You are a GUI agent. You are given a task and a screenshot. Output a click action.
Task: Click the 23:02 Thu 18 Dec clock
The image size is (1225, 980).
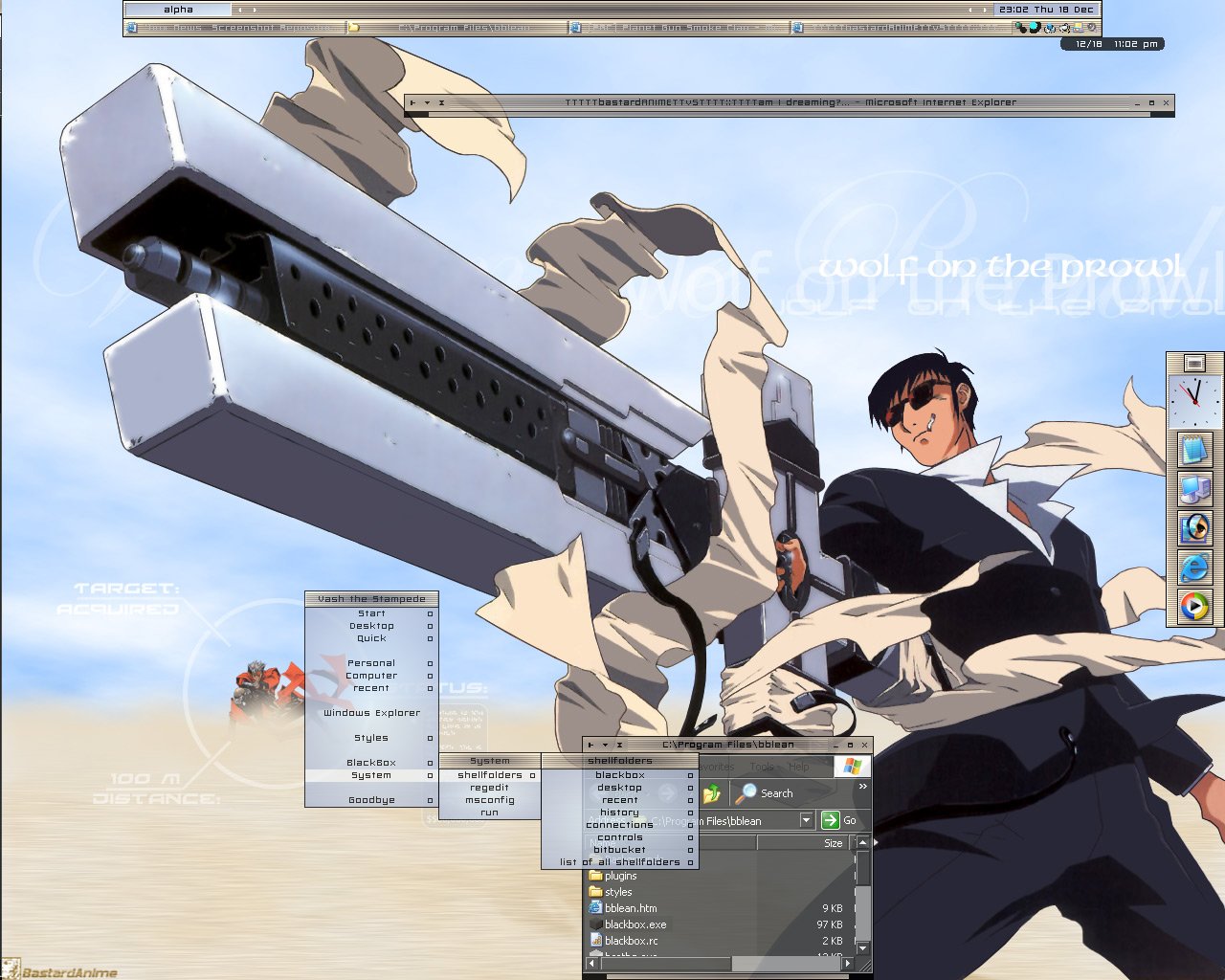[x=1046, y=10]
